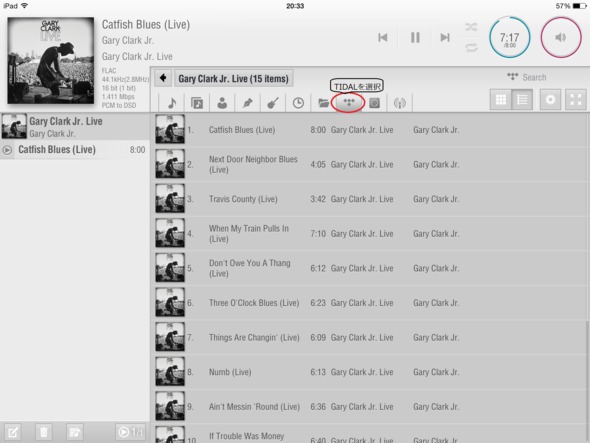The image size is (590, 443).
Task: Play track 7 Things Are Changin' (Live)
Action: (x=369, y=338)
